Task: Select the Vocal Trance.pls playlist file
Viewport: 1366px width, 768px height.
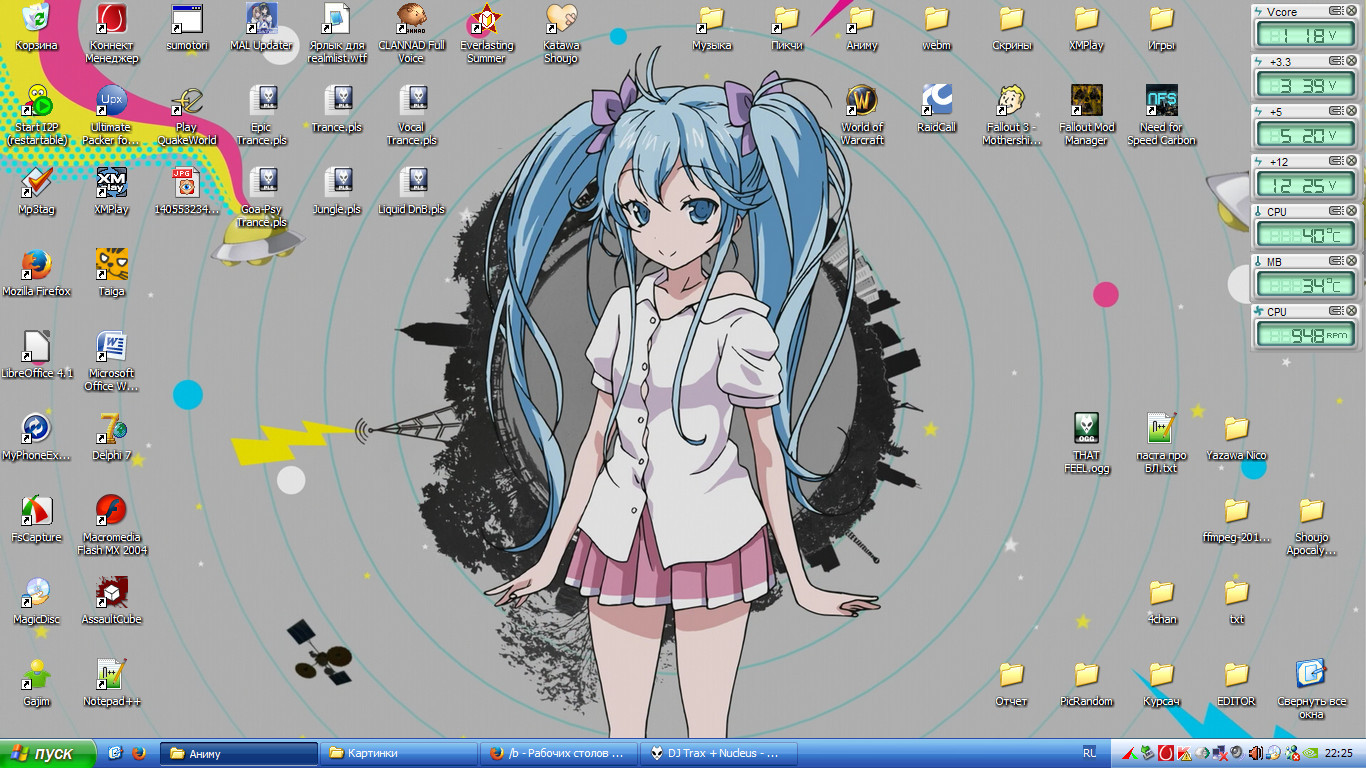Action: pos(411,115)
